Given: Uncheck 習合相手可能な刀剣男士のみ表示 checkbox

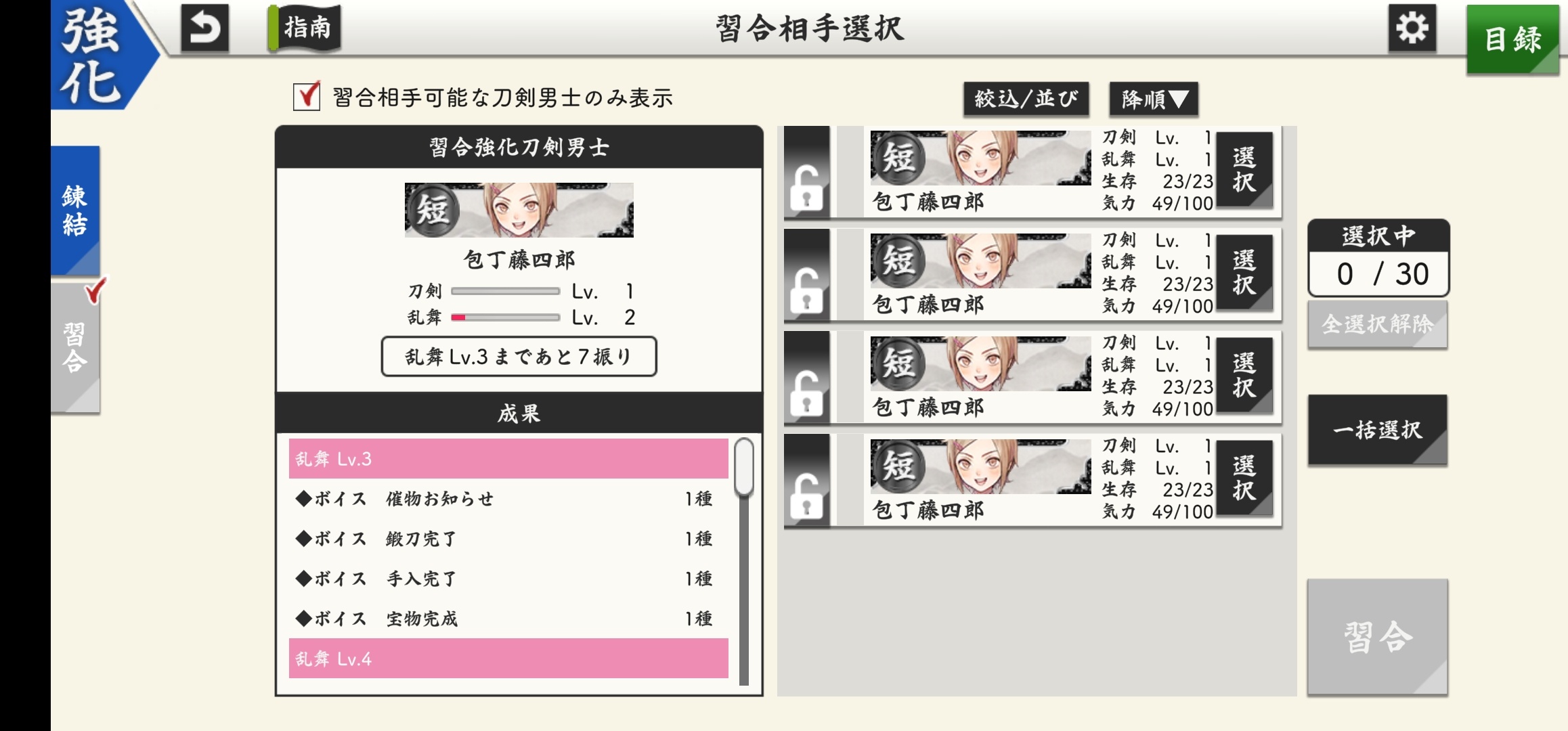Looking at the screenshot, I should (x=307, y=97).
